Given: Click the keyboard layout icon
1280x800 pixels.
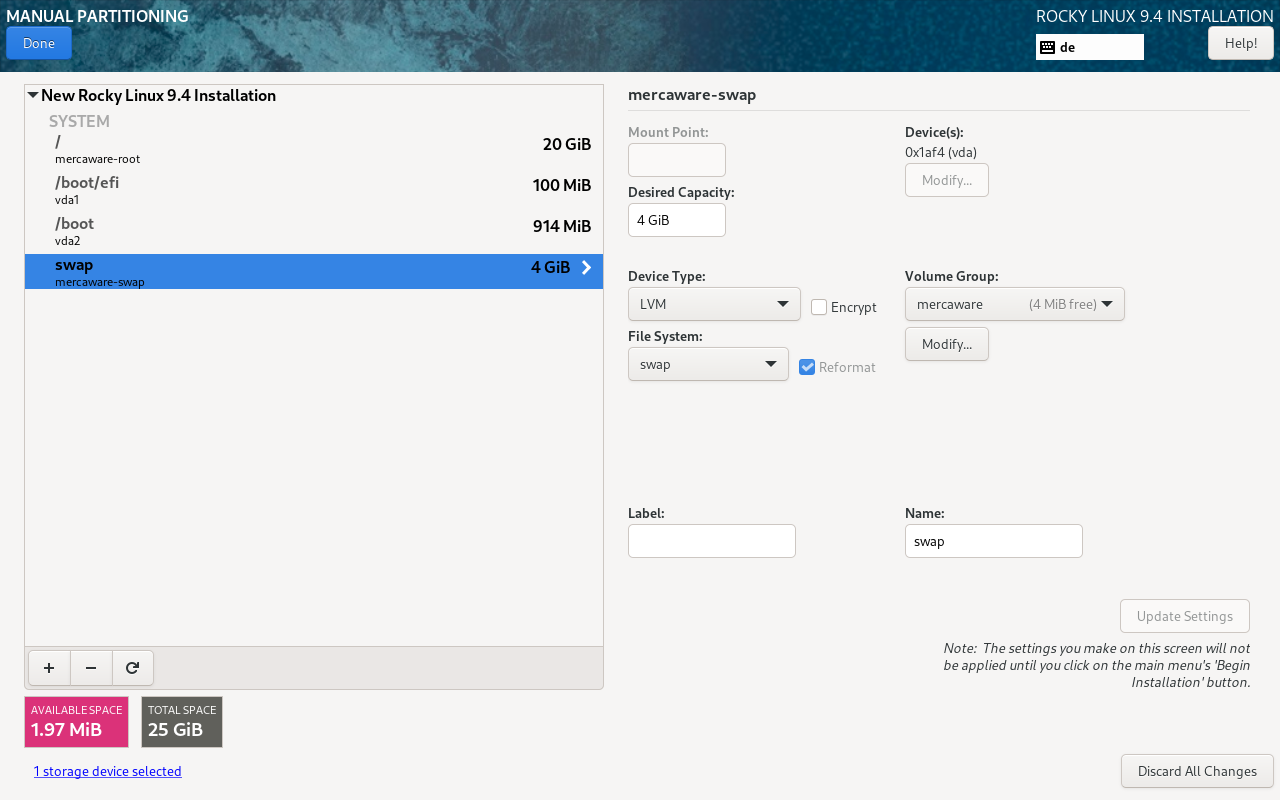Looking at the screenshot, I should pyautogui.click(x=1048, y=47).
